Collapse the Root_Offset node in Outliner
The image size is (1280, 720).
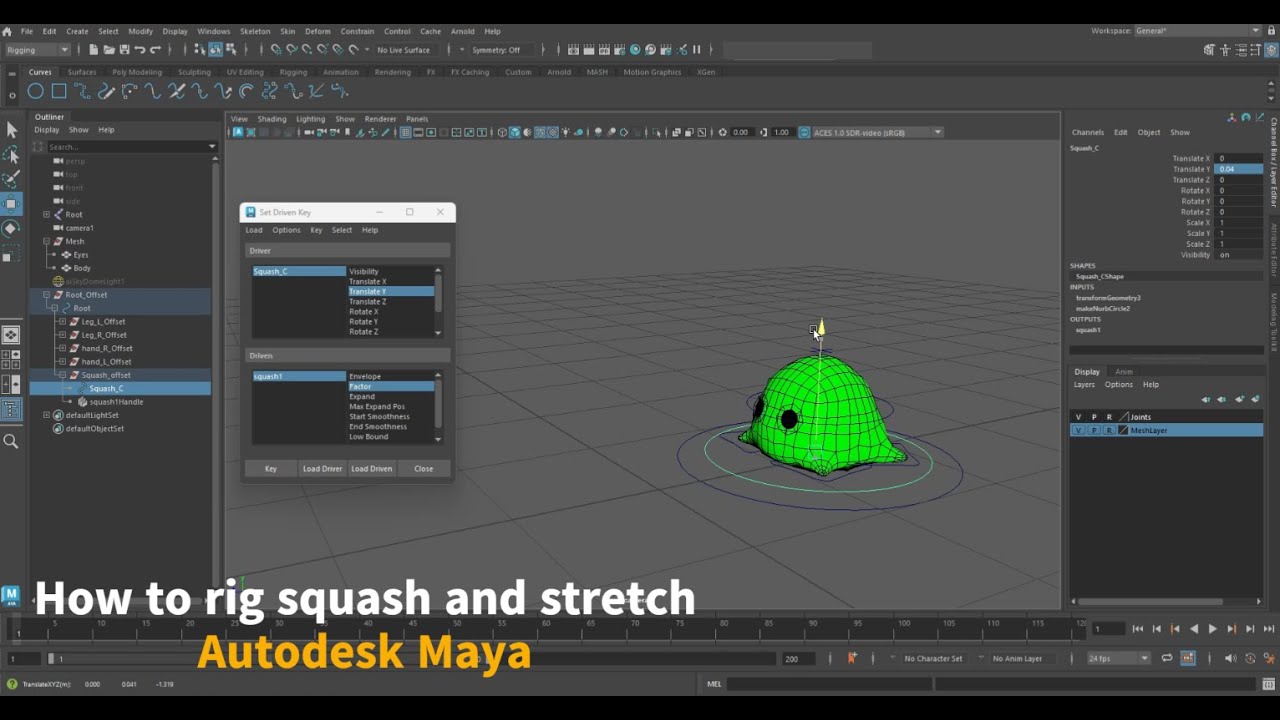click(x=46, y=295)
